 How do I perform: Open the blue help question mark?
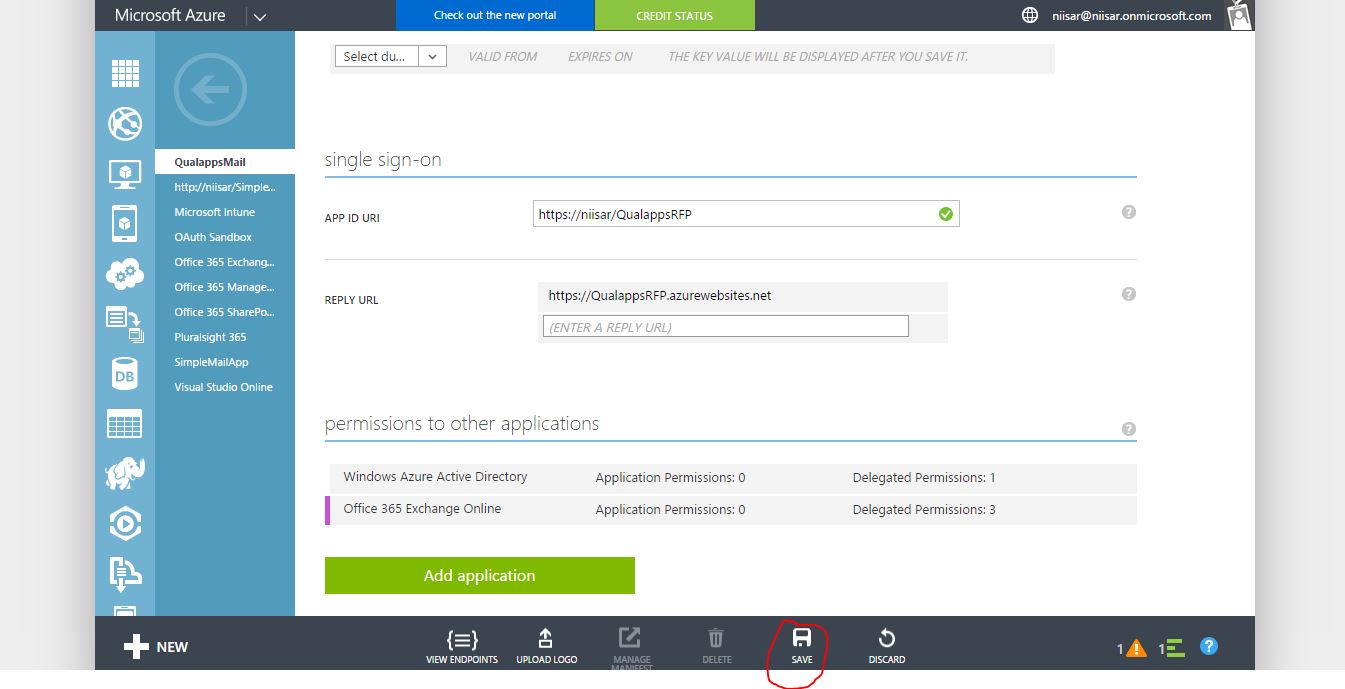[1209, 646]
